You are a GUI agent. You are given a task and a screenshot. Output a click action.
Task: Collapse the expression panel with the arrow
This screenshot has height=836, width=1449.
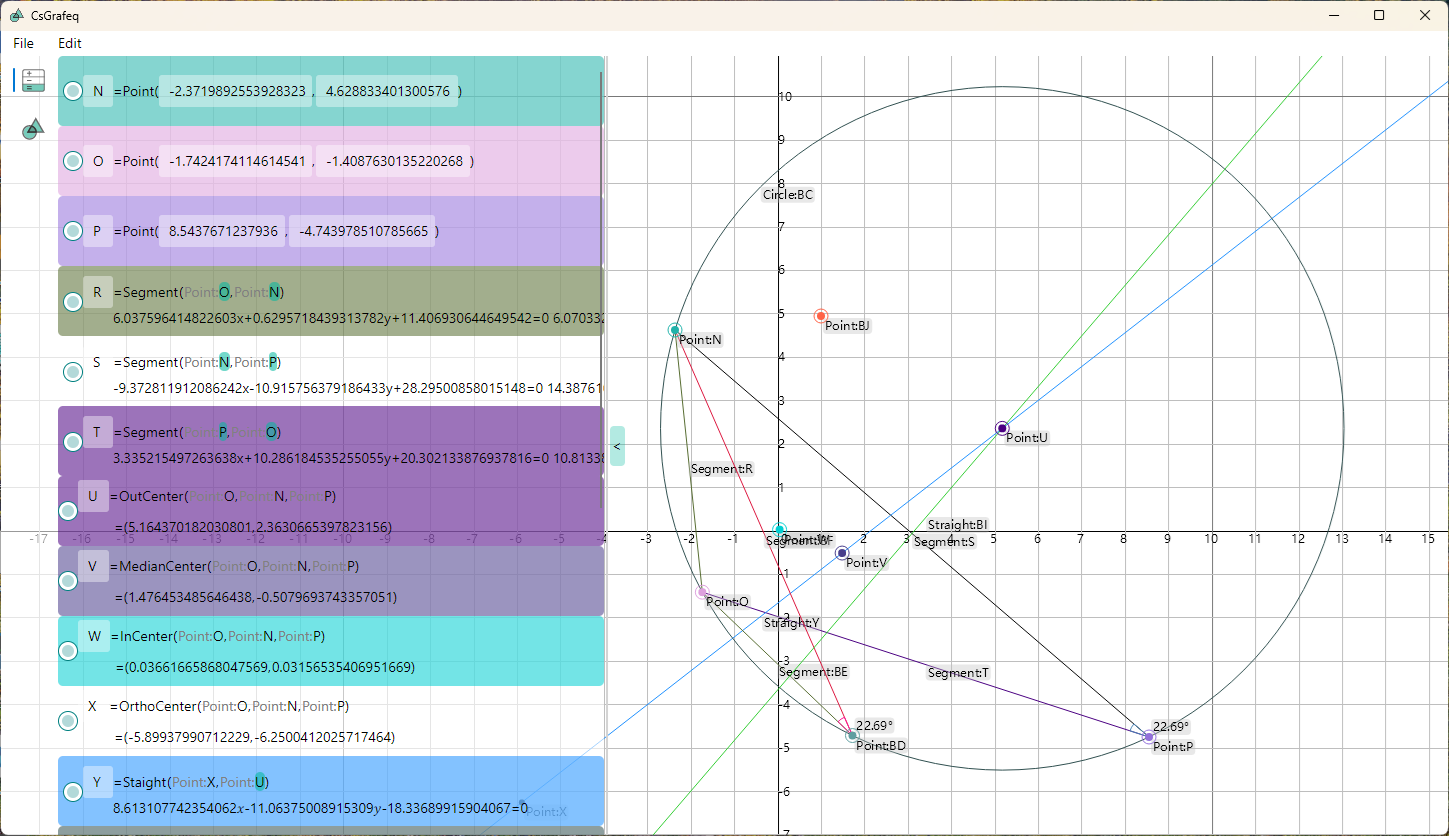pyautogui.click(x=617, y=446)
